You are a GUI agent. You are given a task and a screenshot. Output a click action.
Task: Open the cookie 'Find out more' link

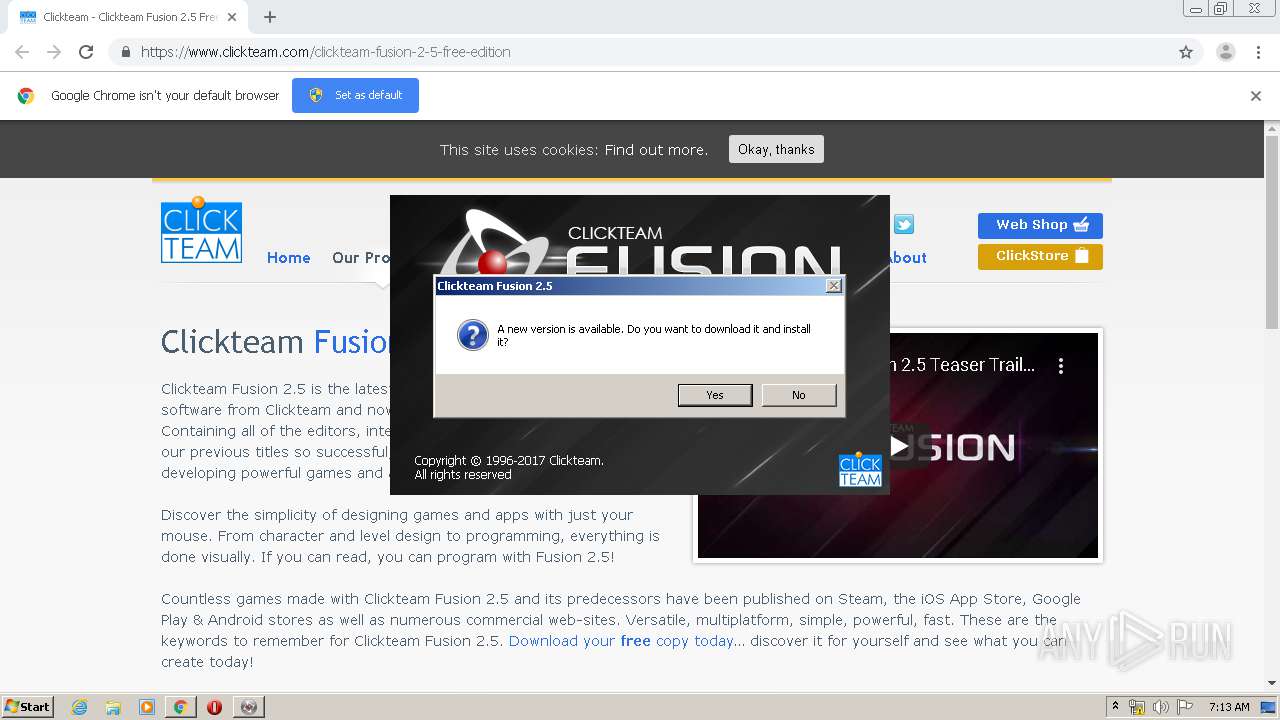(x=656, y=150)
